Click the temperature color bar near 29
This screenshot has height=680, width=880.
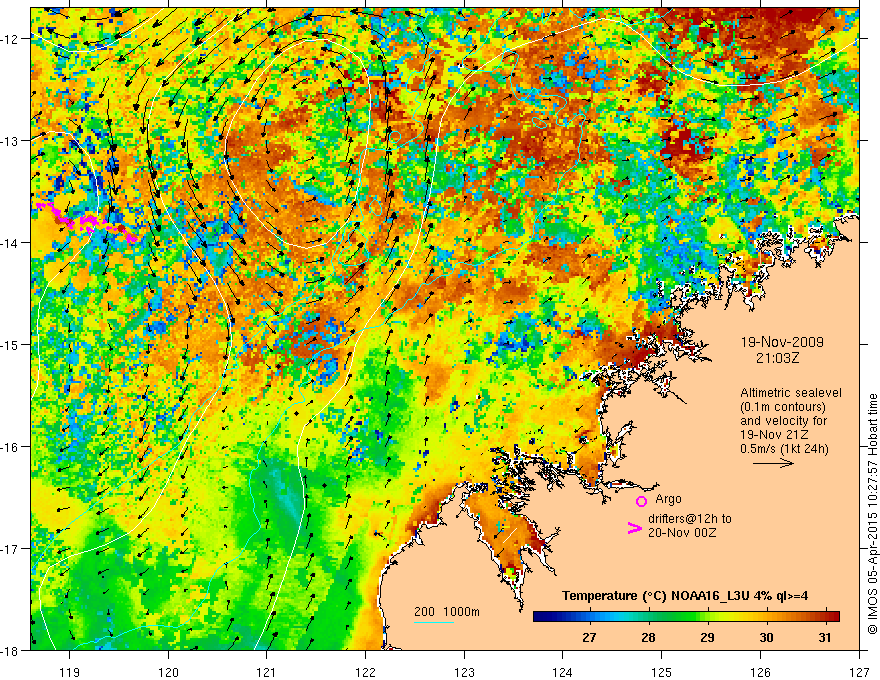(x=708, y=617)
